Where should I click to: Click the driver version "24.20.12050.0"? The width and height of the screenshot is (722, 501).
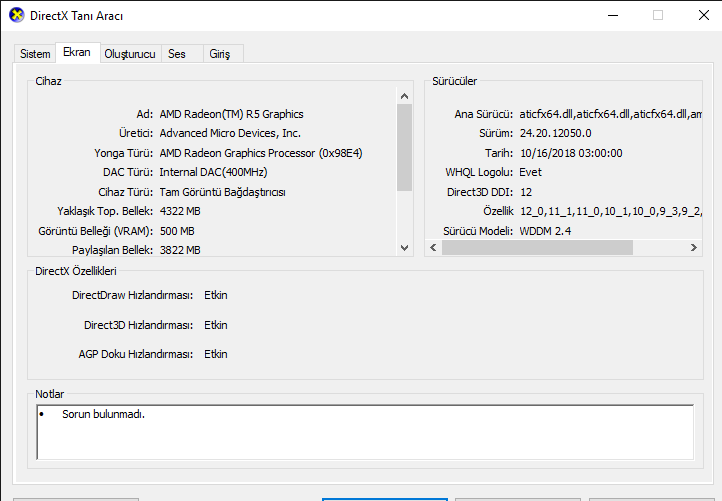[x=556, y=133]
